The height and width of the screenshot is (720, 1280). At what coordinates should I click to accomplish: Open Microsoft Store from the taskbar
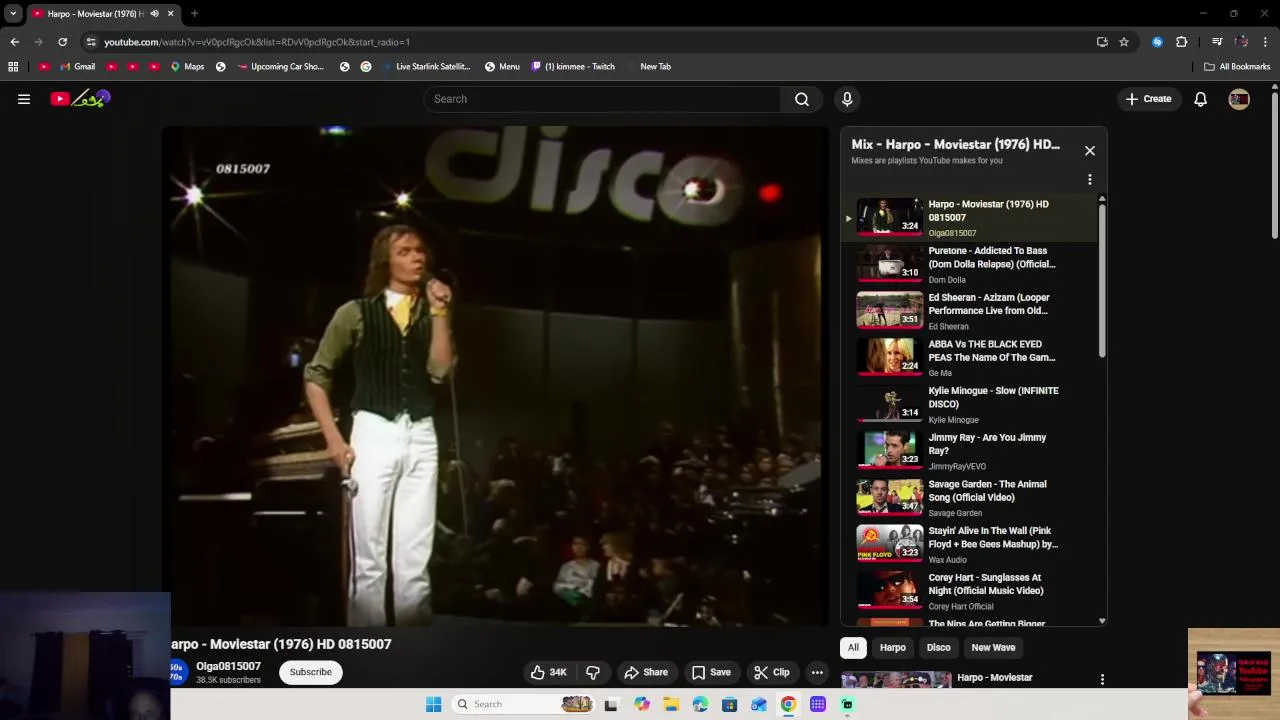pos(729,704)
